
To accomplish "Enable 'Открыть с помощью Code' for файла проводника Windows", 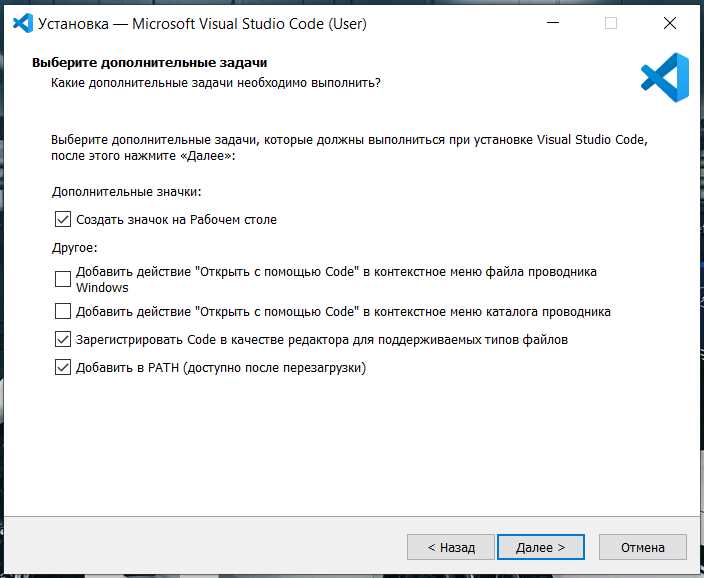I will click(63, 279).
